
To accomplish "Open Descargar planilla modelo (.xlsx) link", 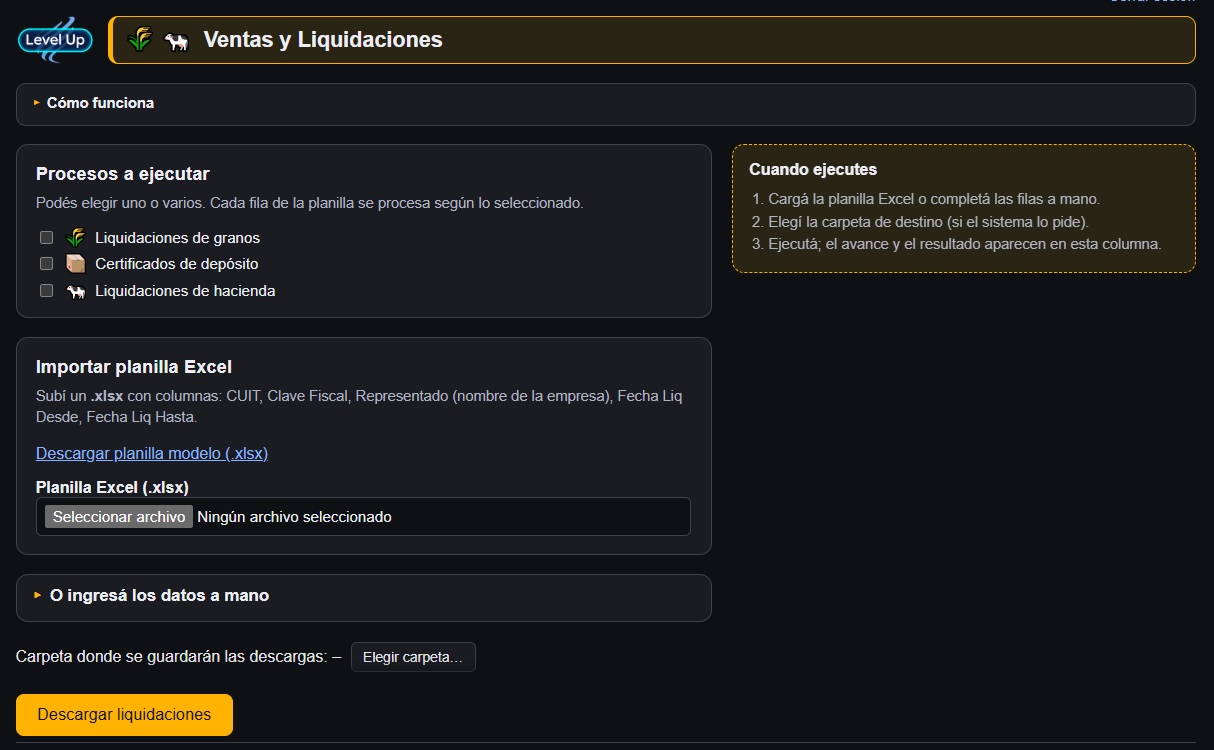I will pyautogui.click(x=152, y=453).
